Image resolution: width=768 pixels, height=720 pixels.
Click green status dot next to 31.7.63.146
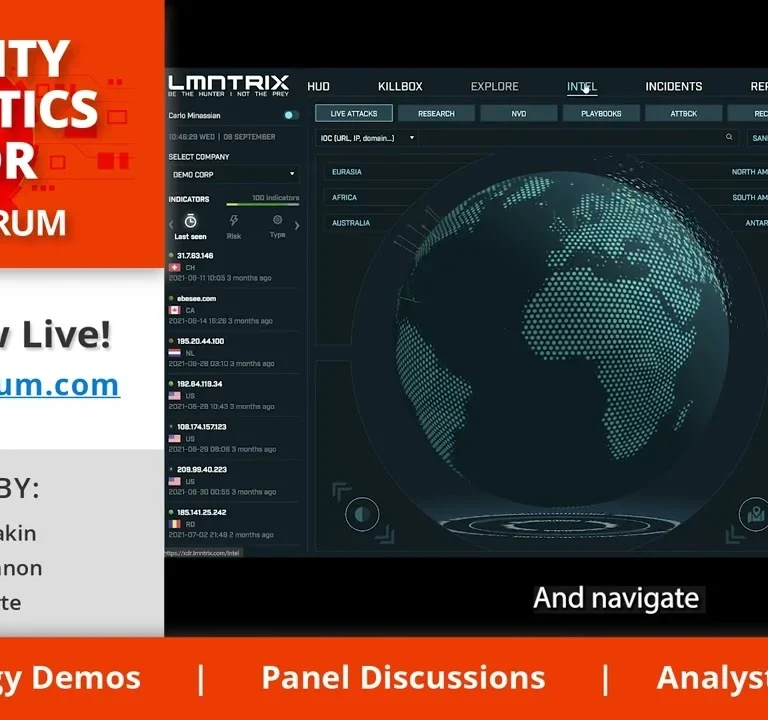(x=171, y=255)
